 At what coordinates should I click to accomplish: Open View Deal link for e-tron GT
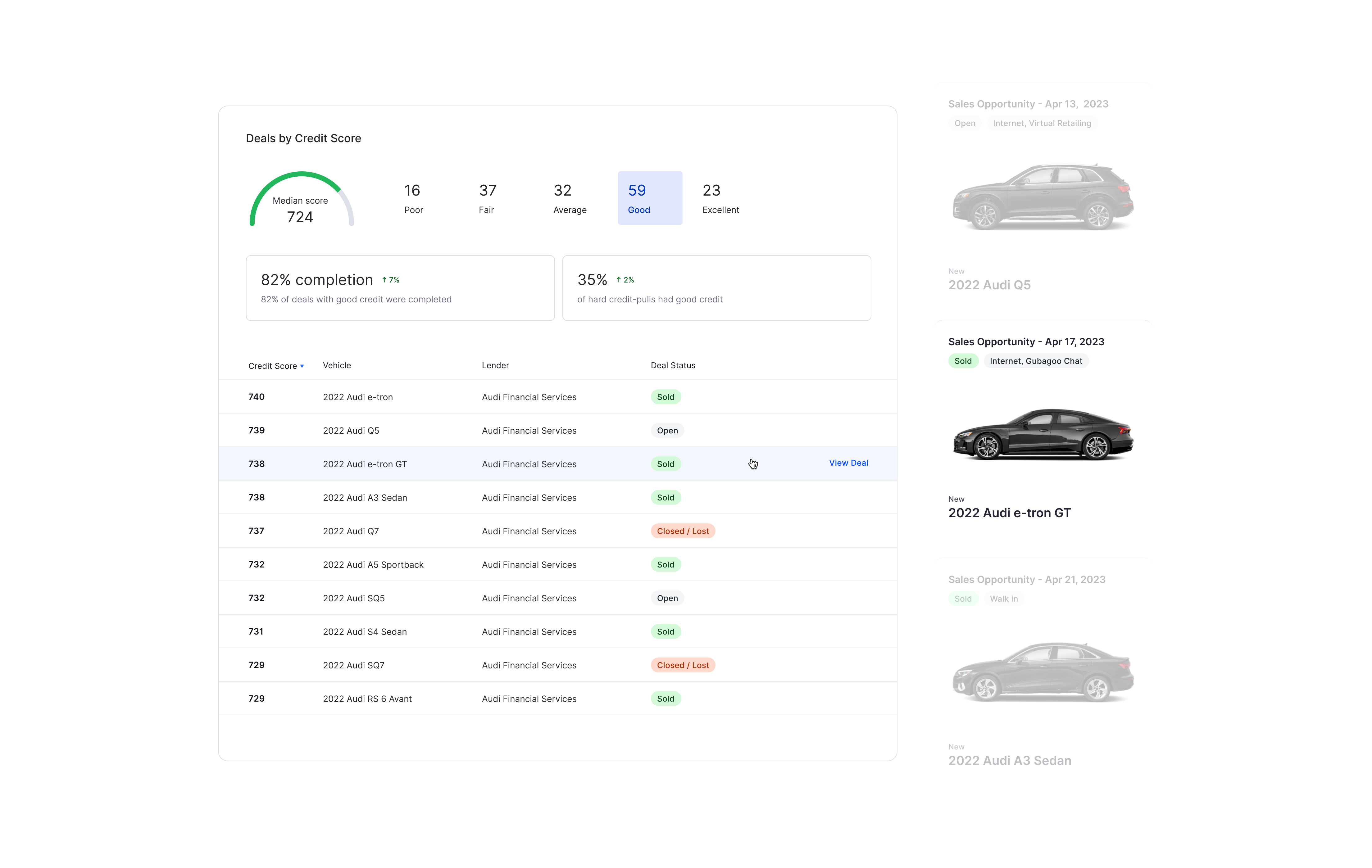pyautogui.click(x=848, y=463)
